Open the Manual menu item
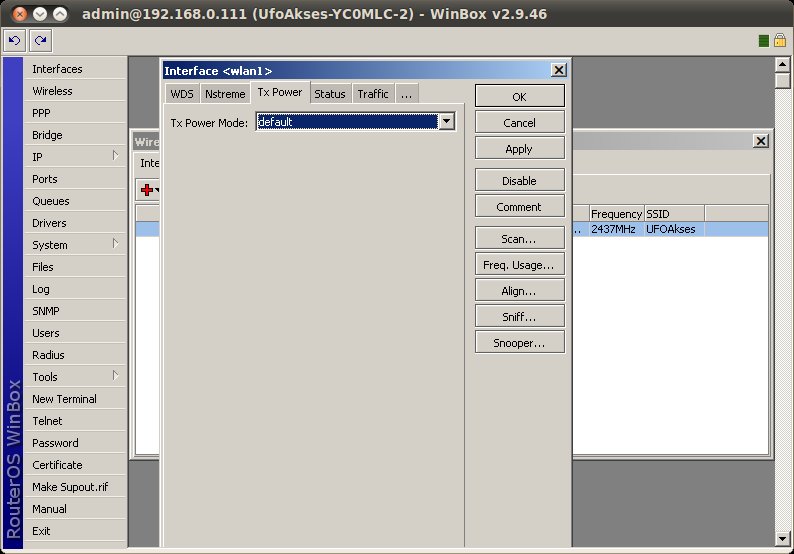 (x=75, y=508)
